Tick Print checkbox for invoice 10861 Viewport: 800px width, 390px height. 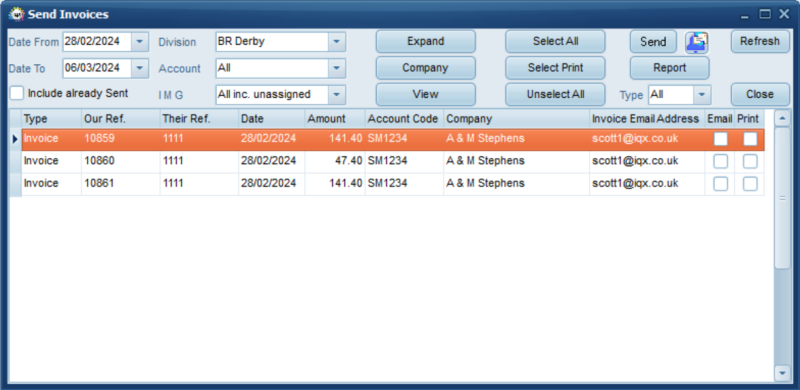tap(750, 184)
